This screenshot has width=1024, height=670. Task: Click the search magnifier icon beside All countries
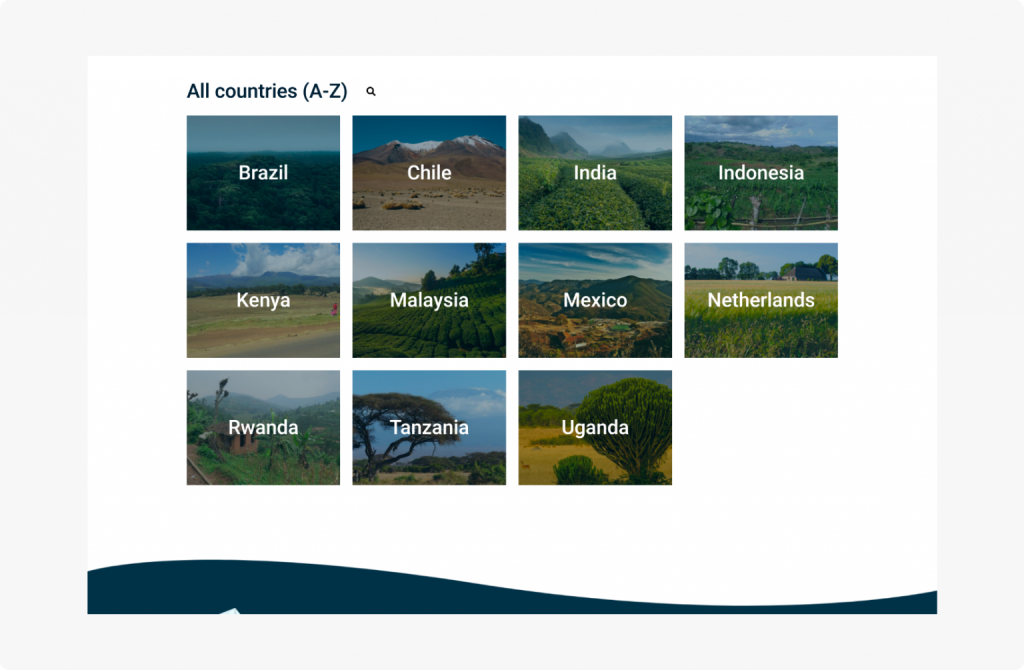[x=371, y=91]
